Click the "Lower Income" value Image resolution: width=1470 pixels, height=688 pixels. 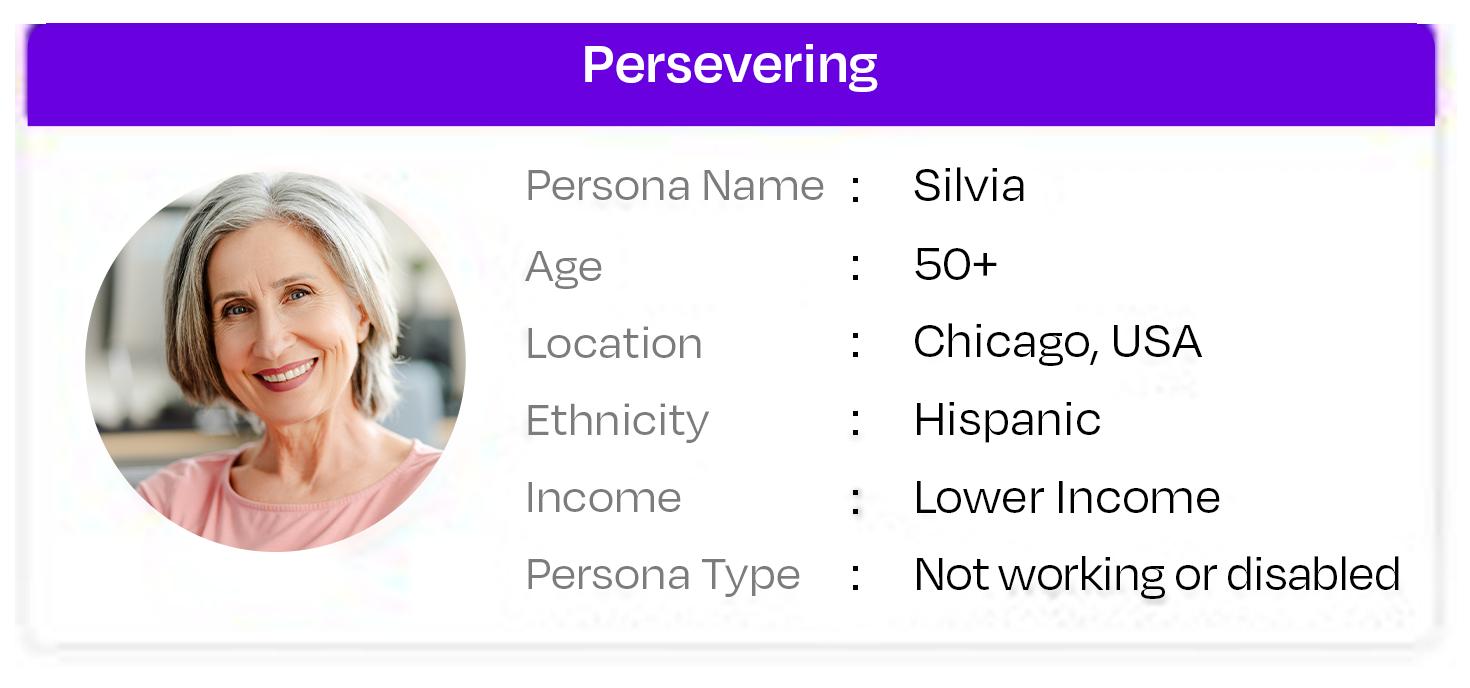click(1067, 497)
